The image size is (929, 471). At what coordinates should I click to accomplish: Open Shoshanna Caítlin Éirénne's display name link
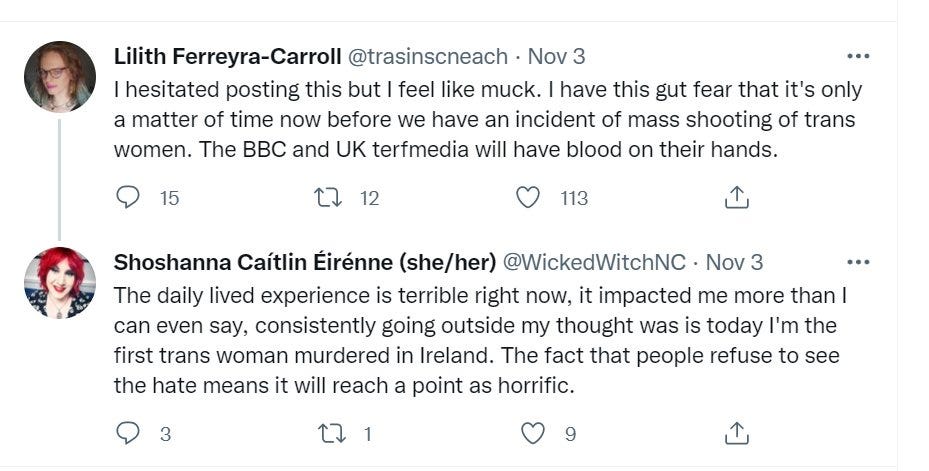[304, 262]
